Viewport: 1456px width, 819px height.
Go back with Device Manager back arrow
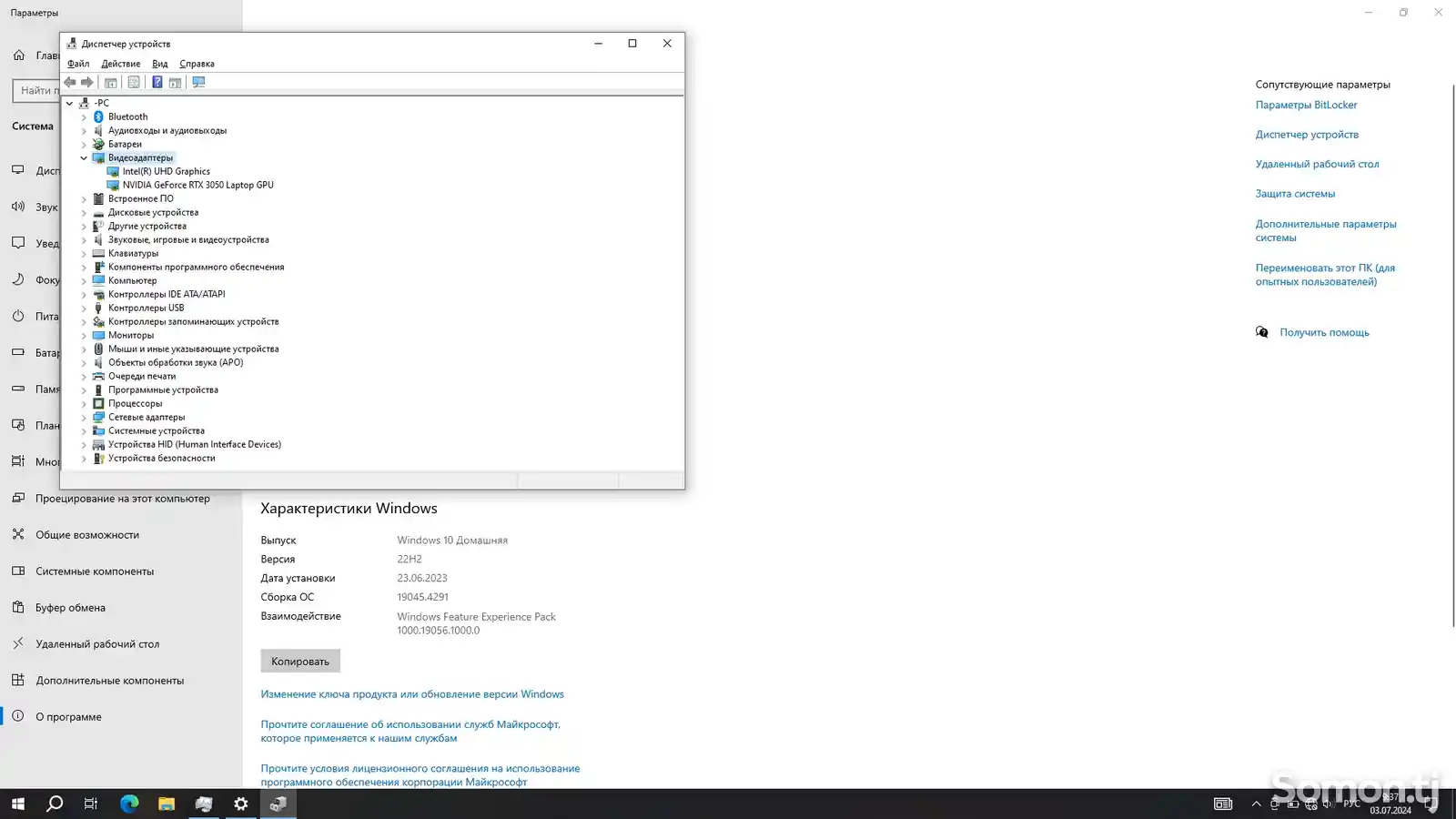tap(70, 82)
